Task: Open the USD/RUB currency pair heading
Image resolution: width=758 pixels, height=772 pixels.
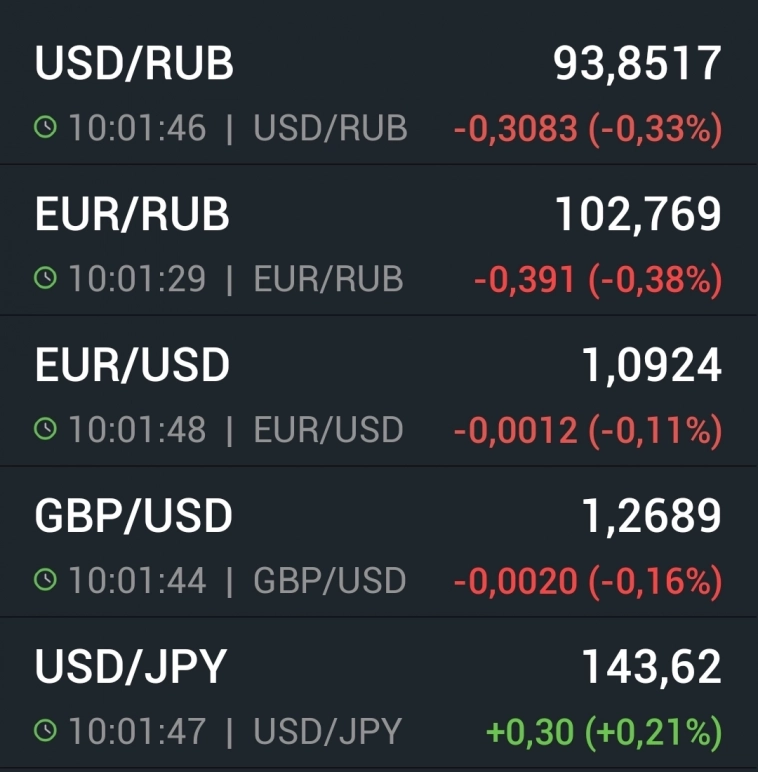Action: [134, 65]
